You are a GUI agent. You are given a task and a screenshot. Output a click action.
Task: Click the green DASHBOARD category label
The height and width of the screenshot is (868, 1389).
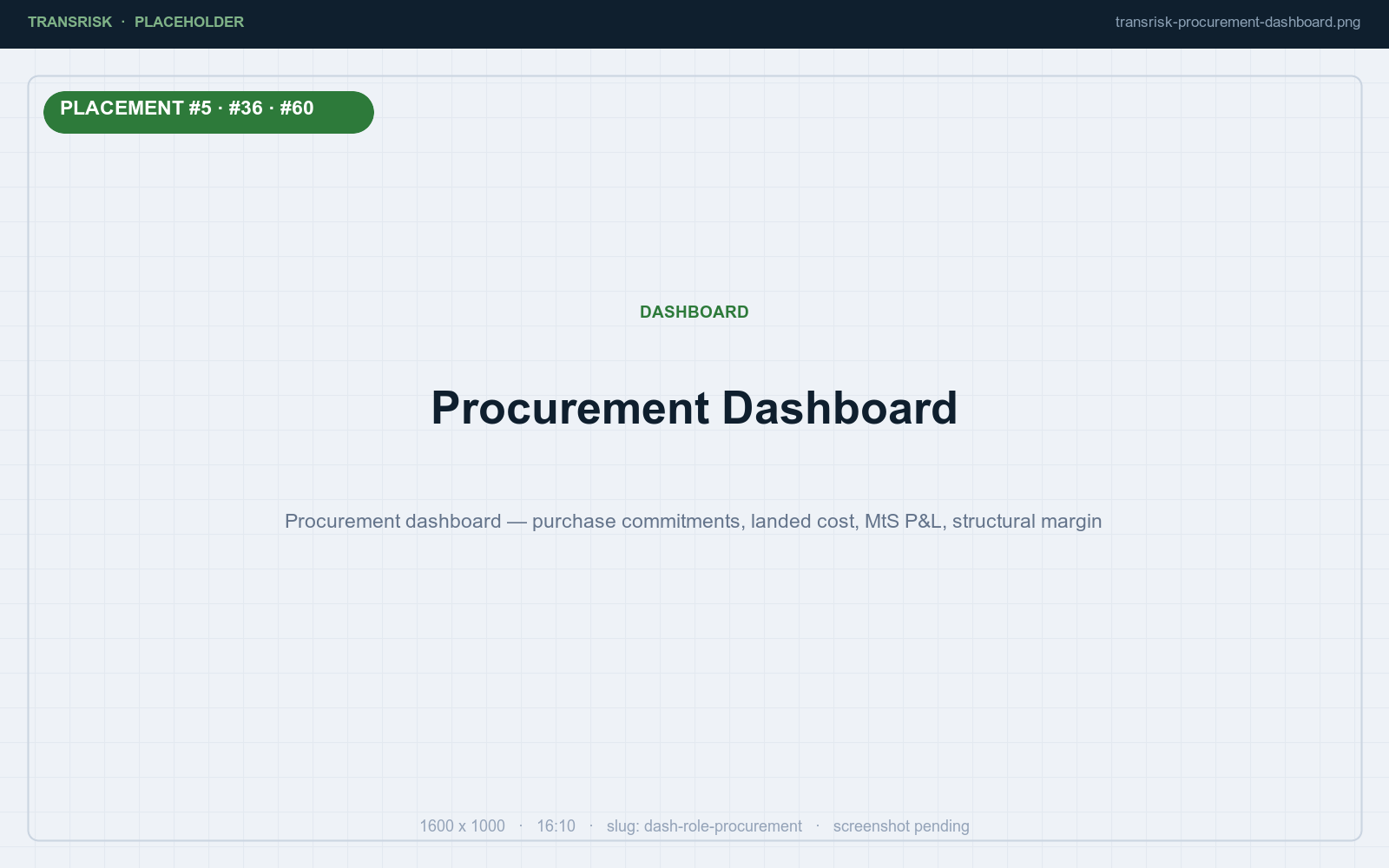pyautogui.click(x=694, y=312)
